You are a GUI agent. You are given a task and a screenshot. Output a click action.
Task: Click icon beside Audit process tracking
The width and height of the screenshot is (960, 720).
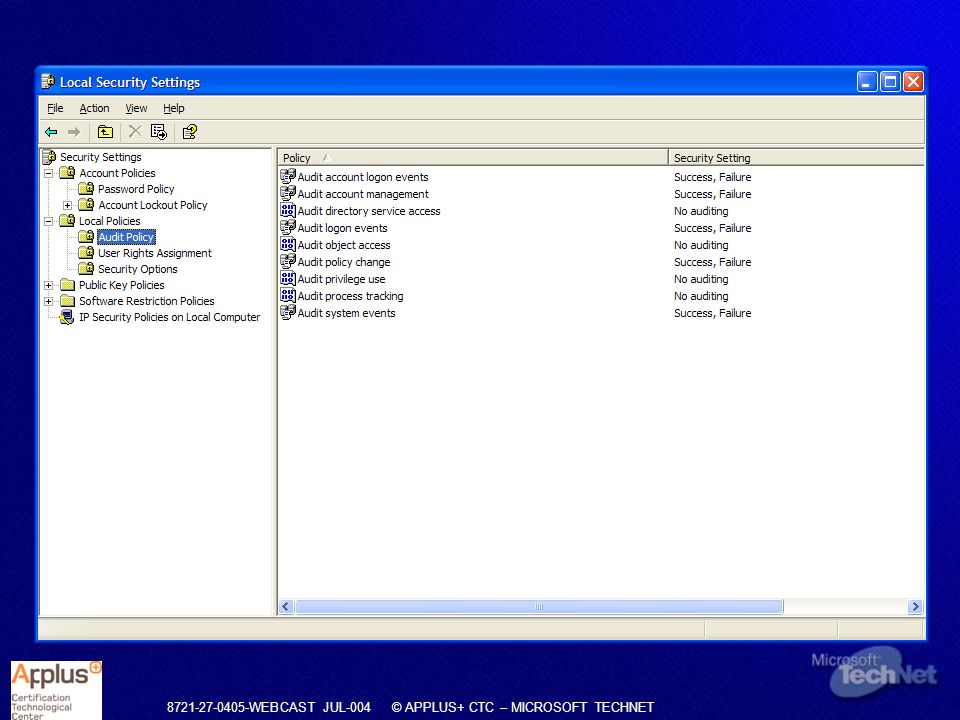pyautogui.click(x=288, y=296)
